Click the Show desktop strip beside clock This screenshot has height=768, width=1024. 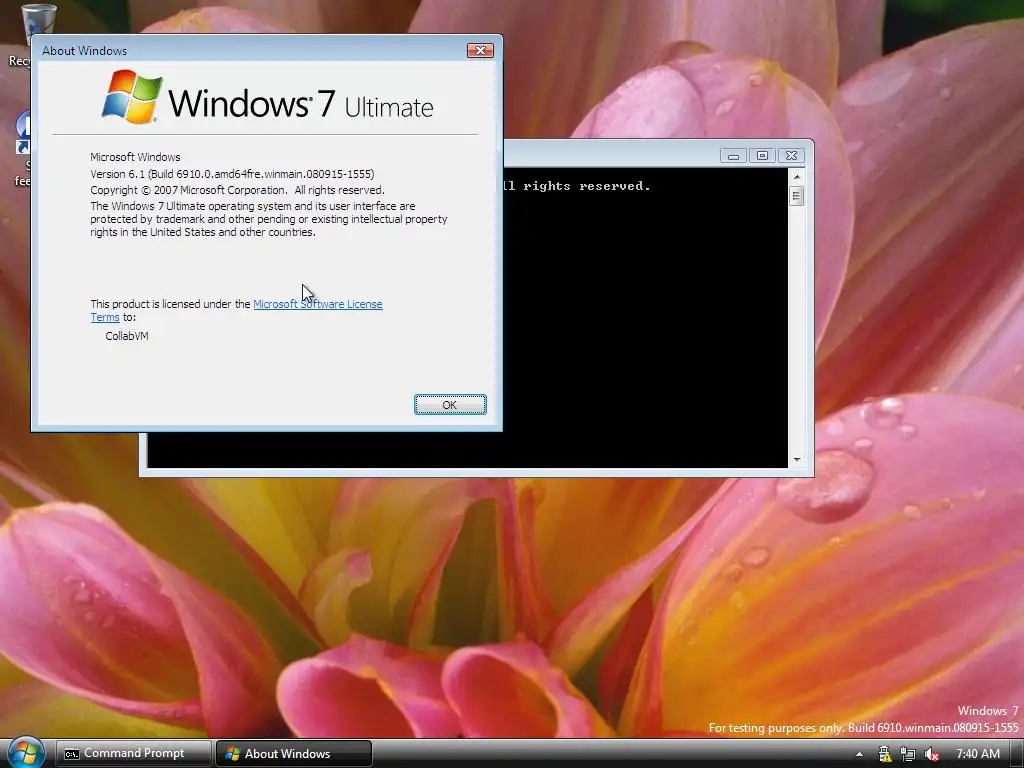click(x=1019, y=754)
